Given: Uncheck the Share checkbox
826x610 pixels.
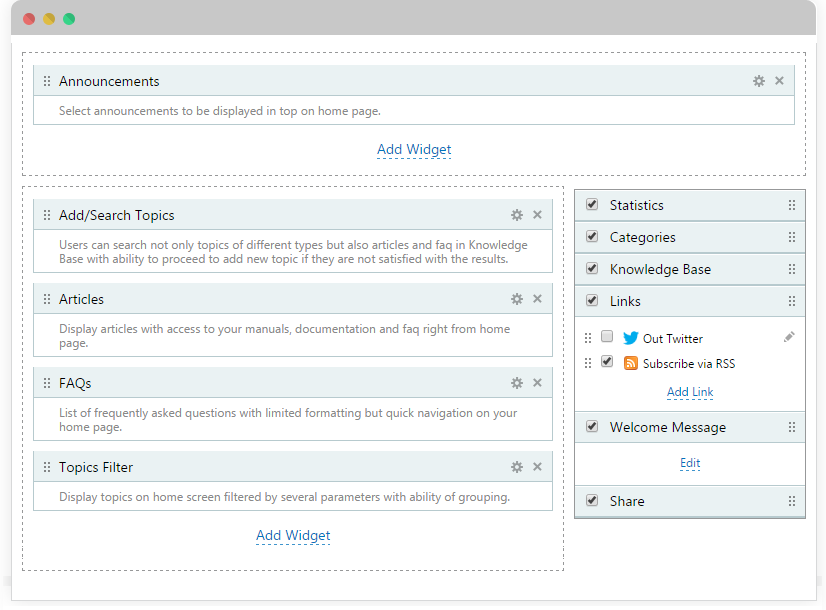Looking at the screenshot, I should click(x=592, y=500).
